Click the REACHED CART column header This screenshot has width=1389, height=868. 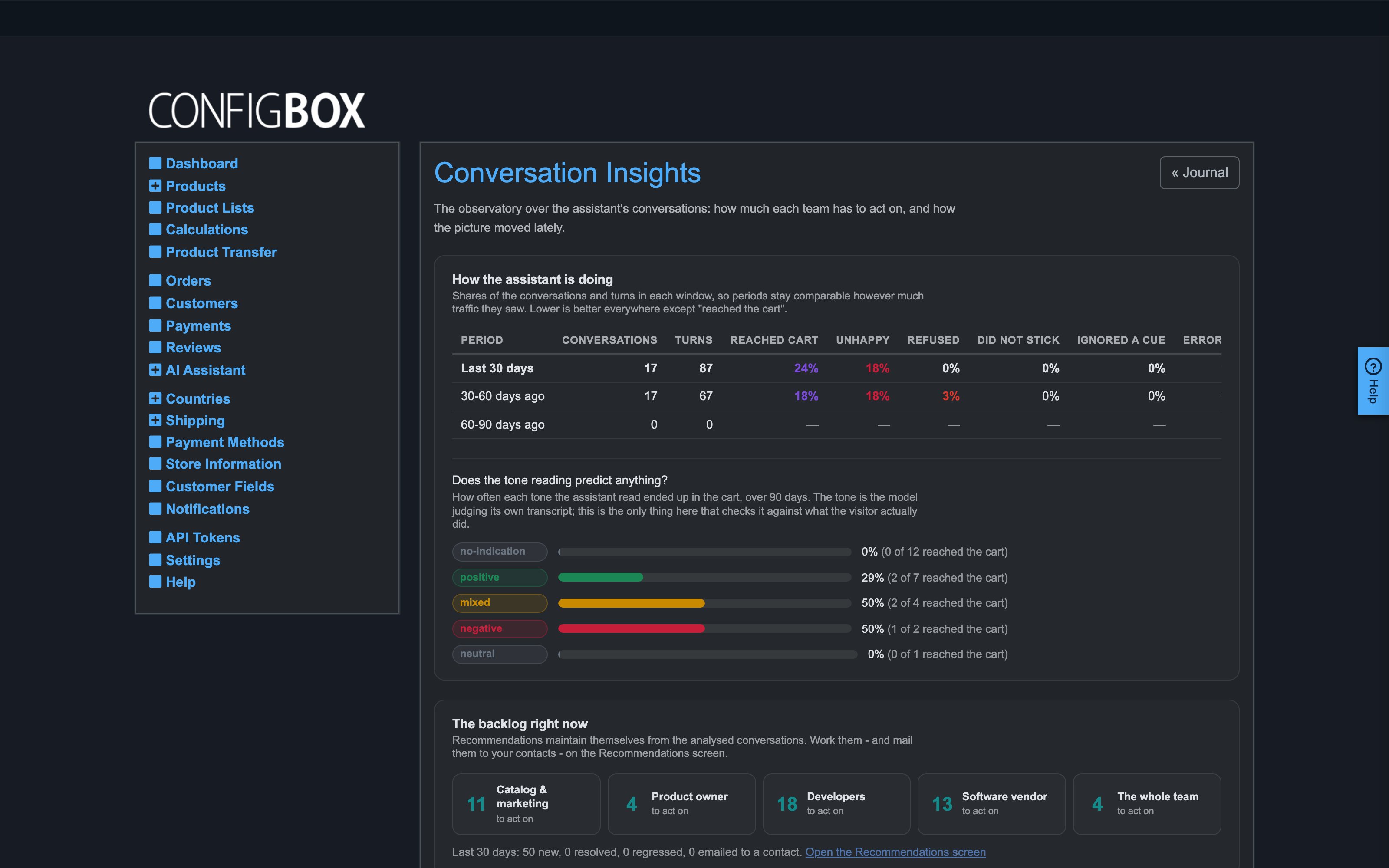click(x=773, y=340)
